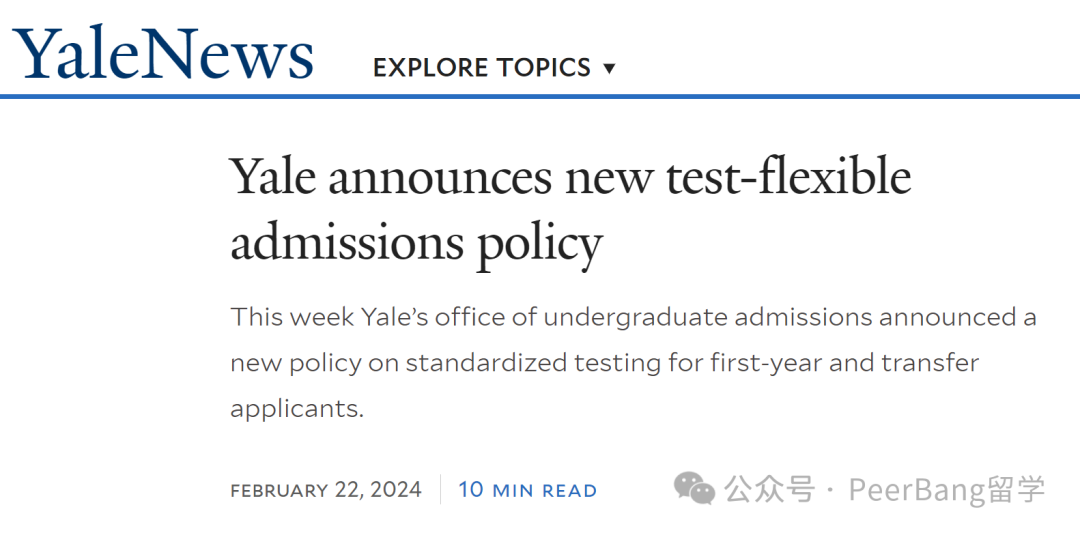Click 'first-year and transfer' in the summary

point(844,363)
